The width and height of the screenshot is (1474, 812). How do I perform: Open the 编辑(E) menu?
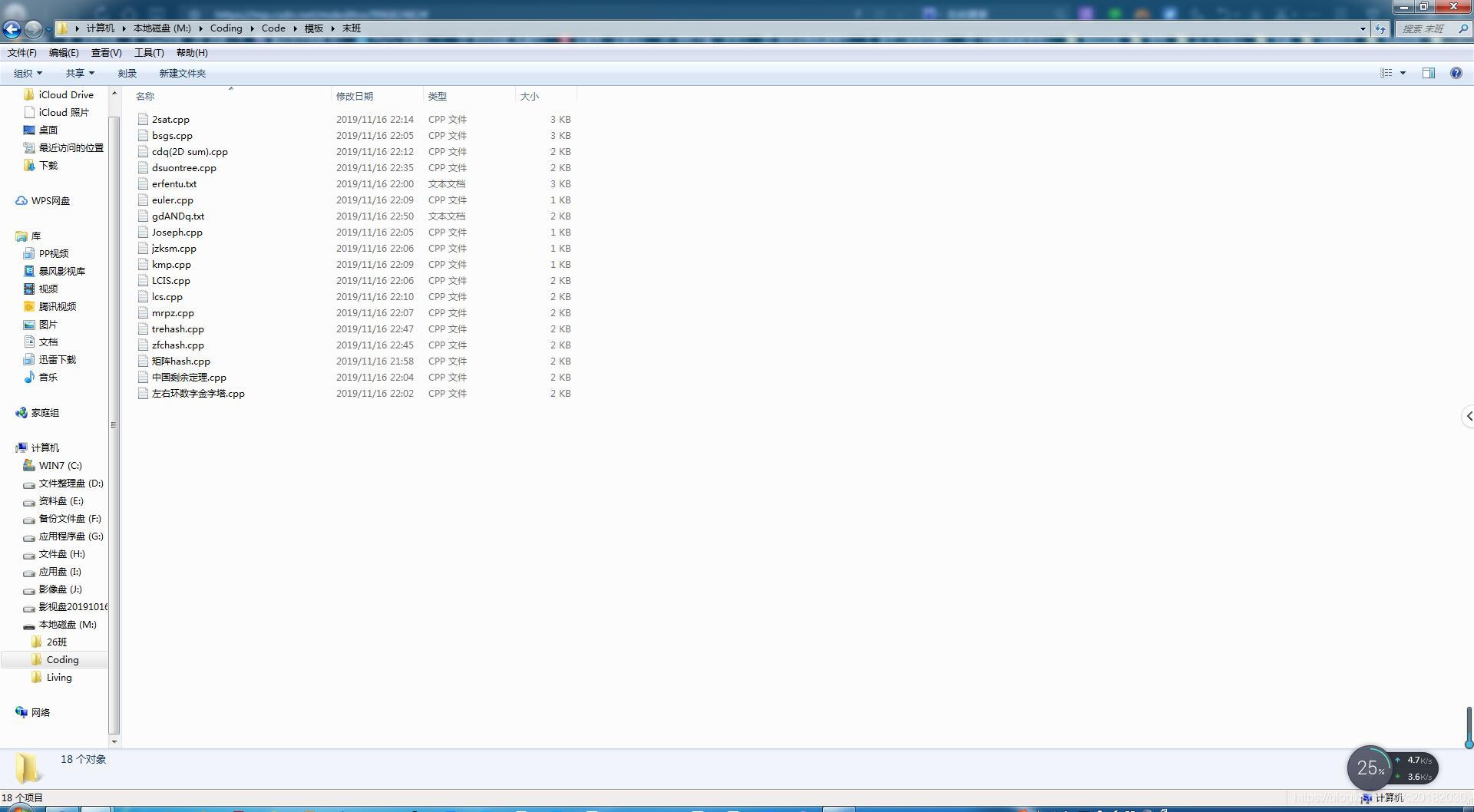(x=64, y=52)
